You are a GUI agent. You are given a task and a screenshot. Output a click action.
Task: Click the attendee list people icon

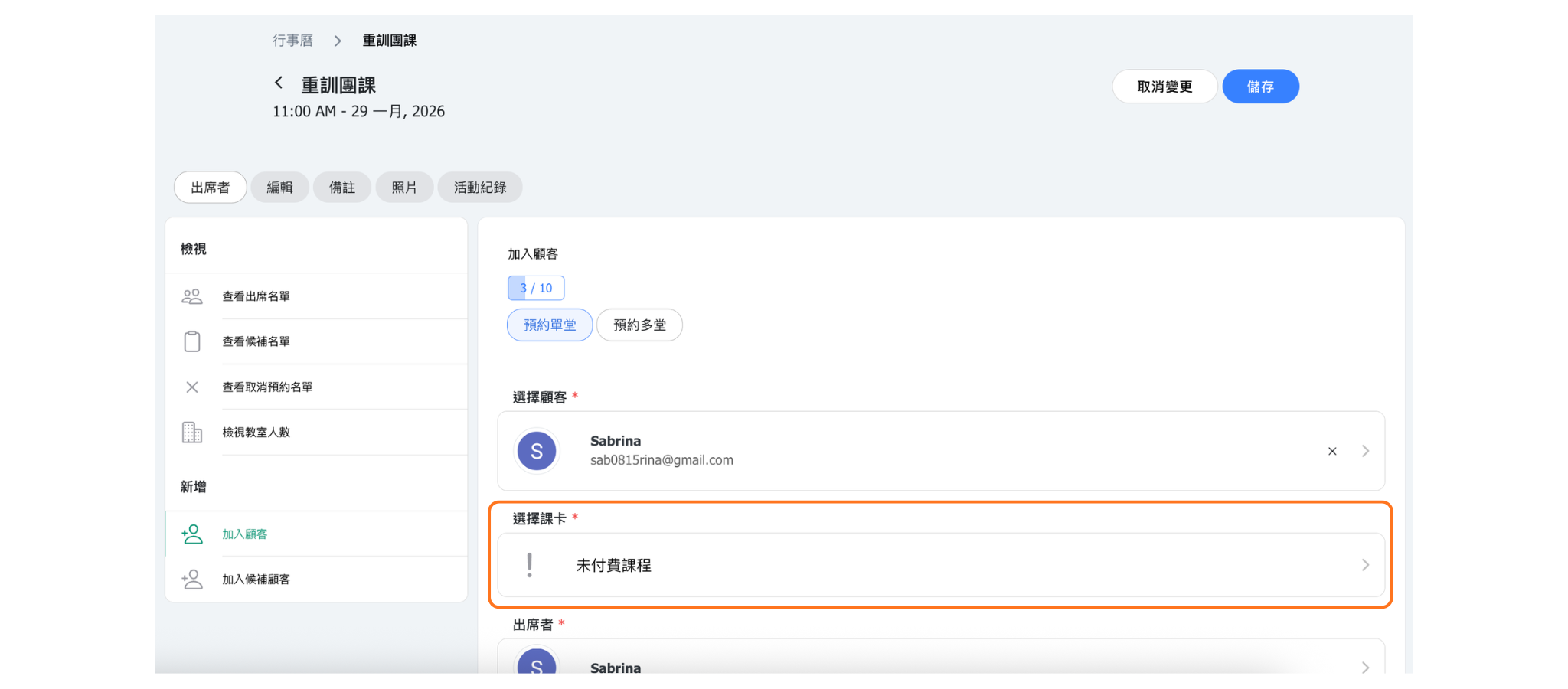click(192, 296)
